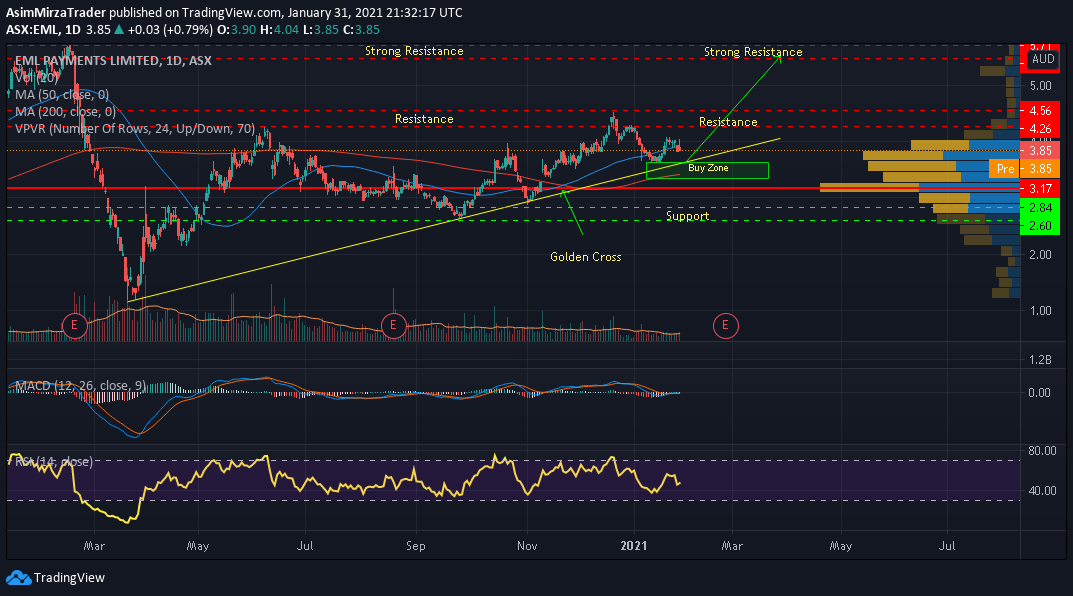Click the red 3.17 price label
1073x596 pixels.
(x=1040, y=189)
